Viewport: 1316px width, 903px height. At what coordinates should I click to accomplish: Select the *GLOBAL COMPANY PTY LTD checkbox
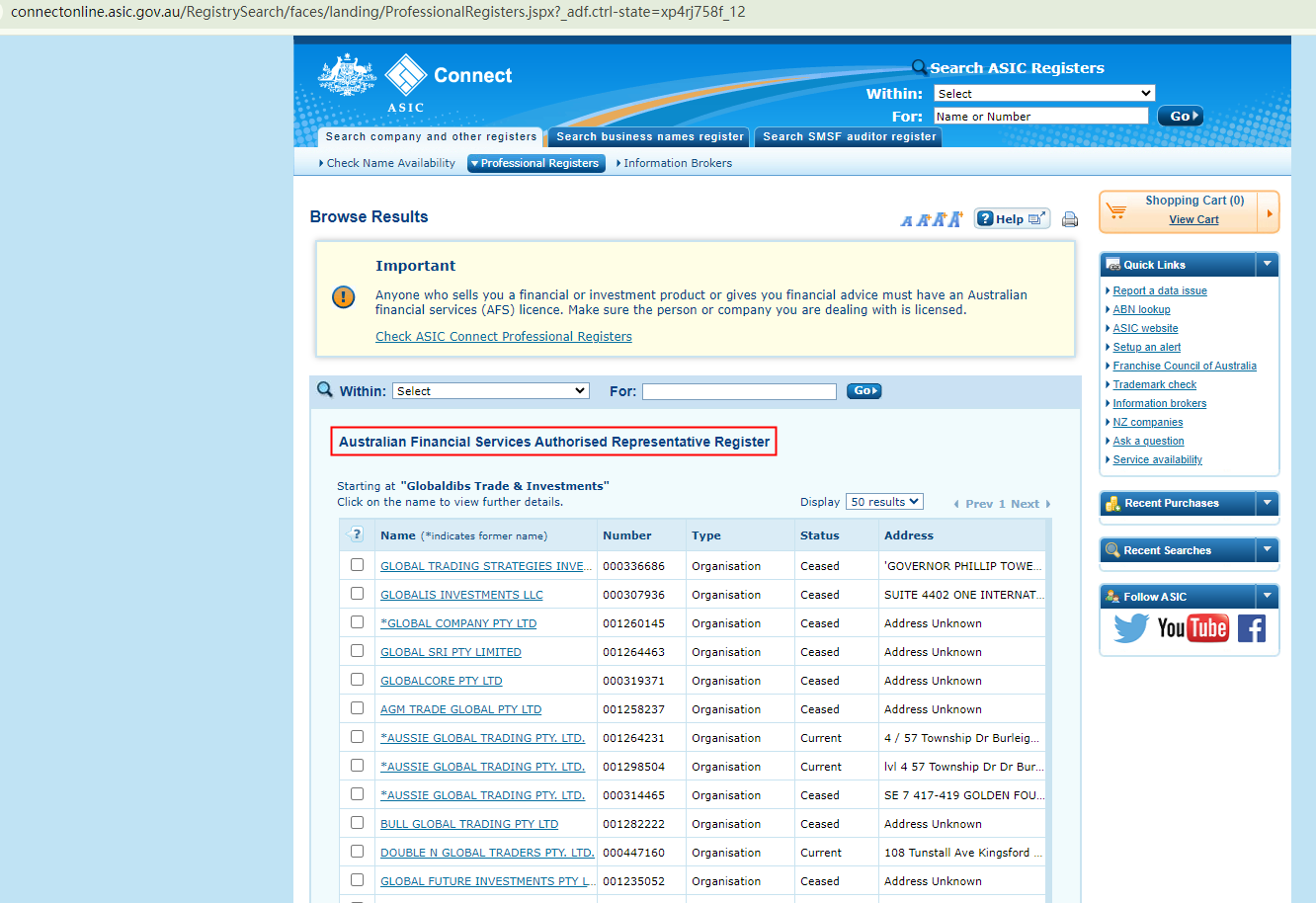[358, 622]
